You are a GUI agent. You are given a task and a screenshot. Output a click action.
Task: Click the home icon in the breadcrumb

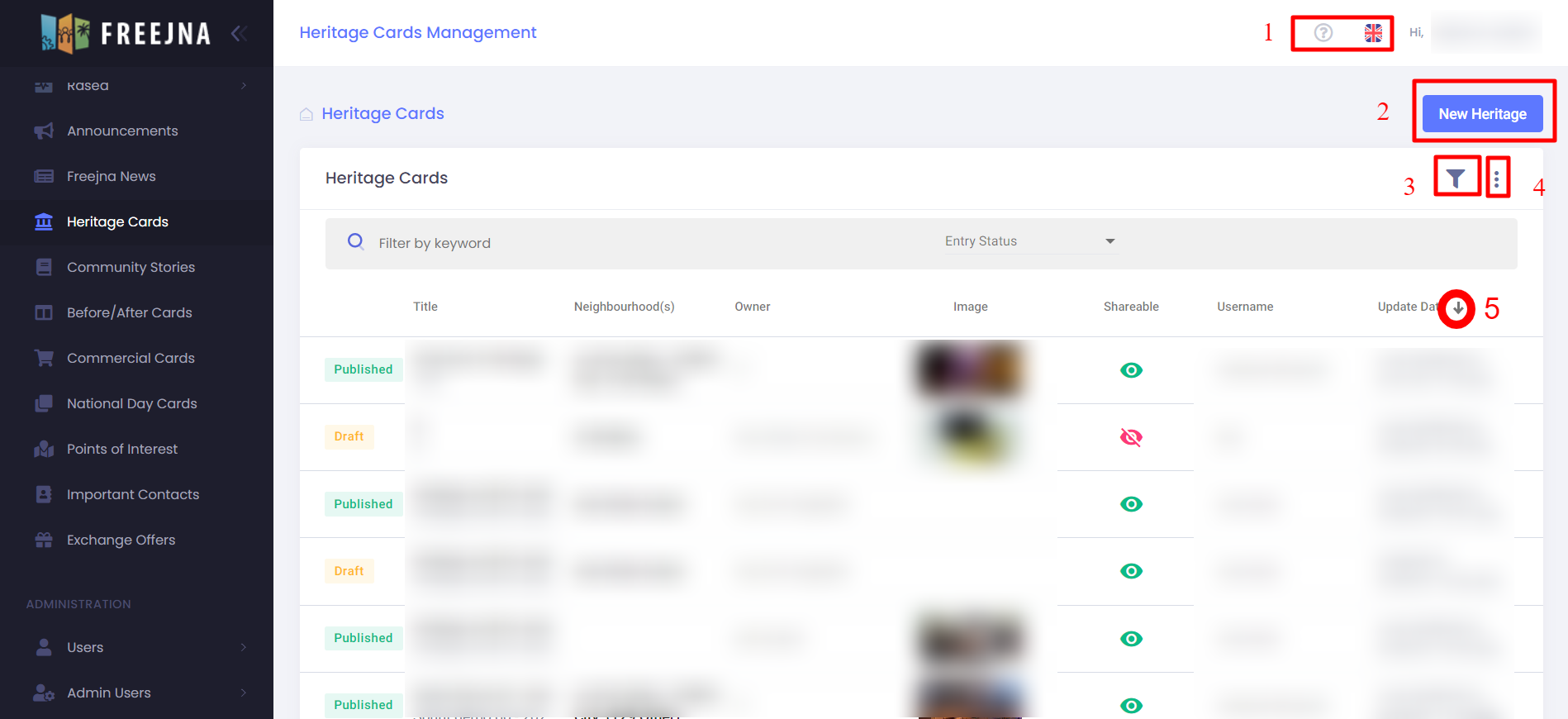[x=306, y=114]
